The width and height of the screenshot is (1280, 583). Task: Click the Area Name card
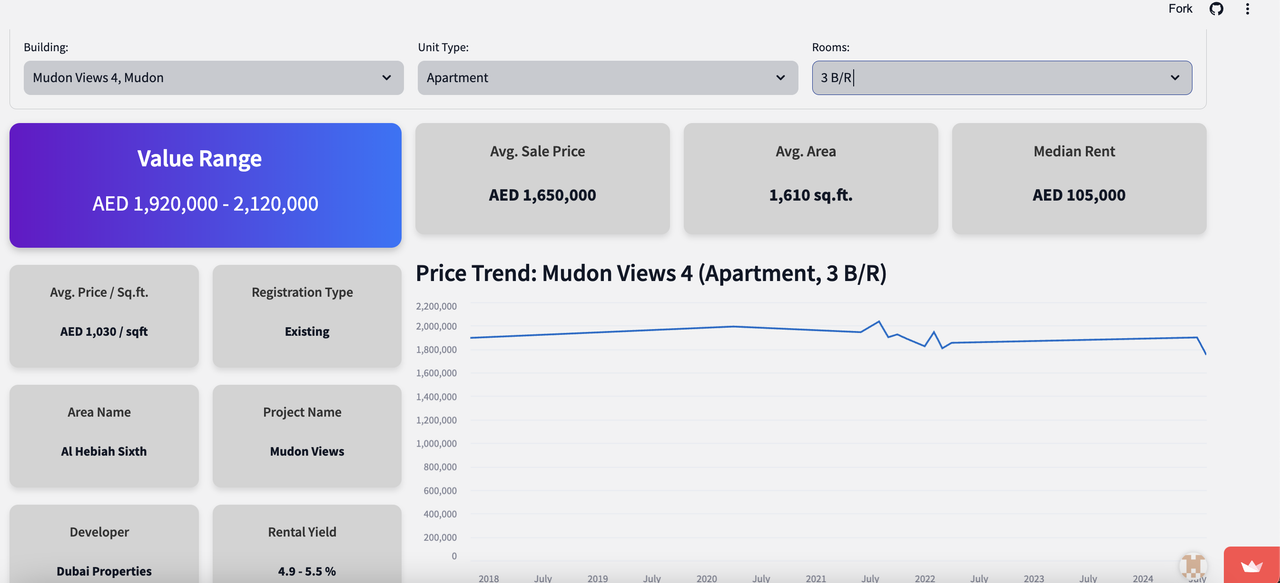click(104, 436)
